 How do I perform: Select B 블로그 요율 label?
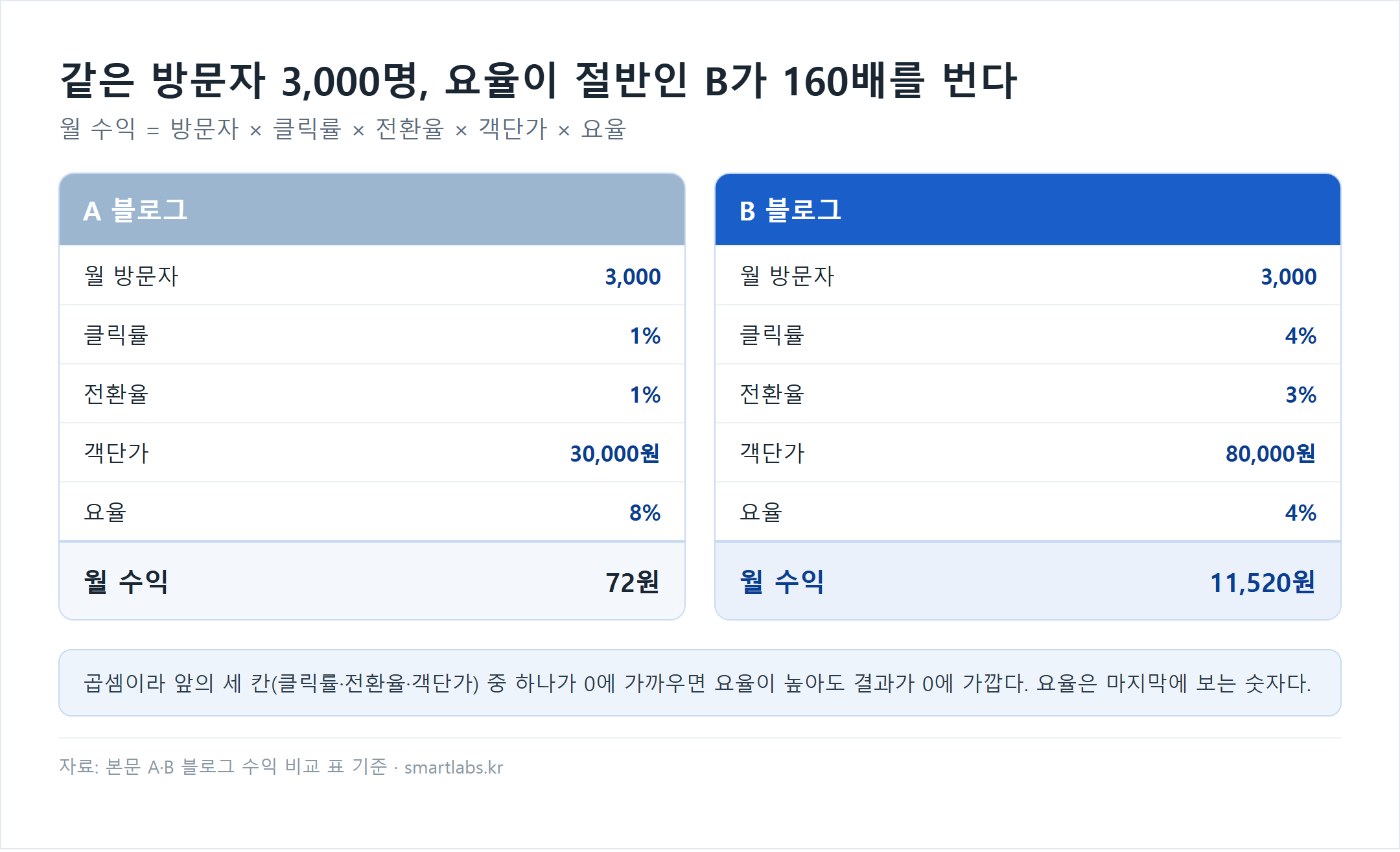point(761,512)
